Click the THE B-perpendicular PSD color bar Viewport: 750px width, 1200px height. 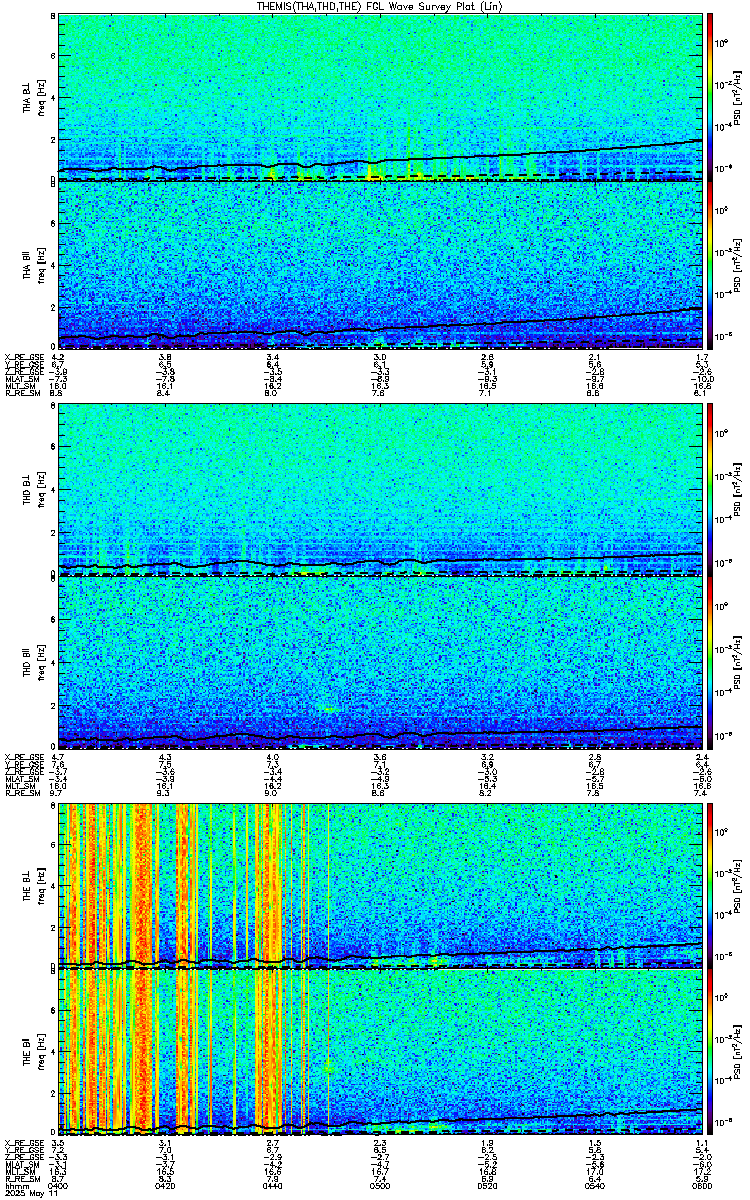click(710, 885)
